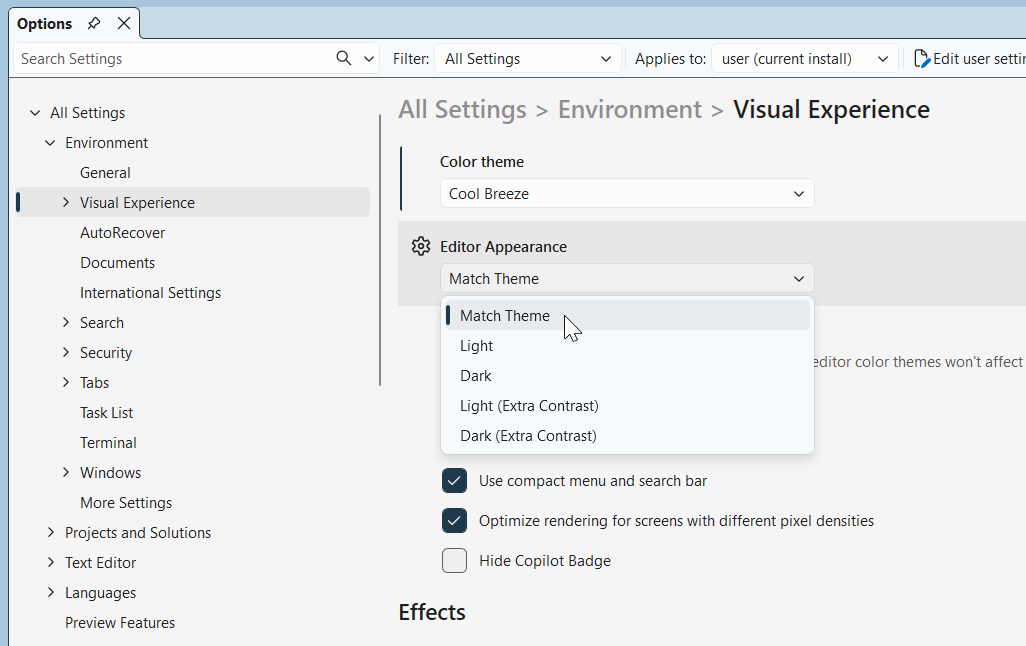Click the Options tab header
This screenshot has height=646, width=1026.
44,23
